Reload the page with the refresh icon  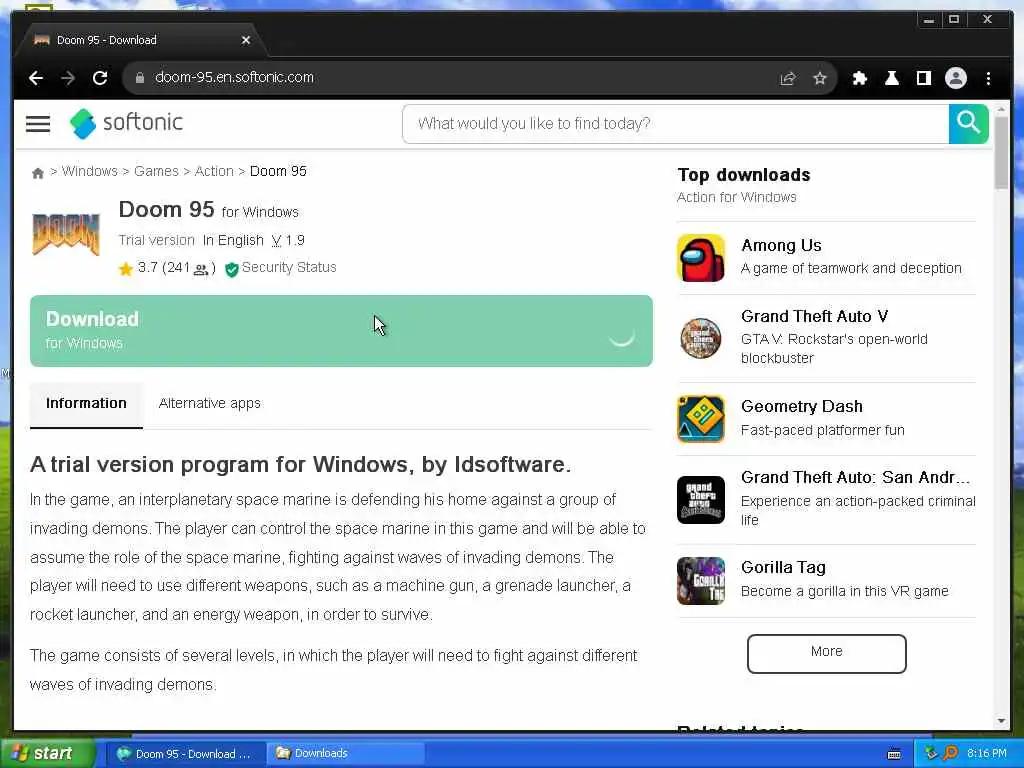(x=100, y=78)
